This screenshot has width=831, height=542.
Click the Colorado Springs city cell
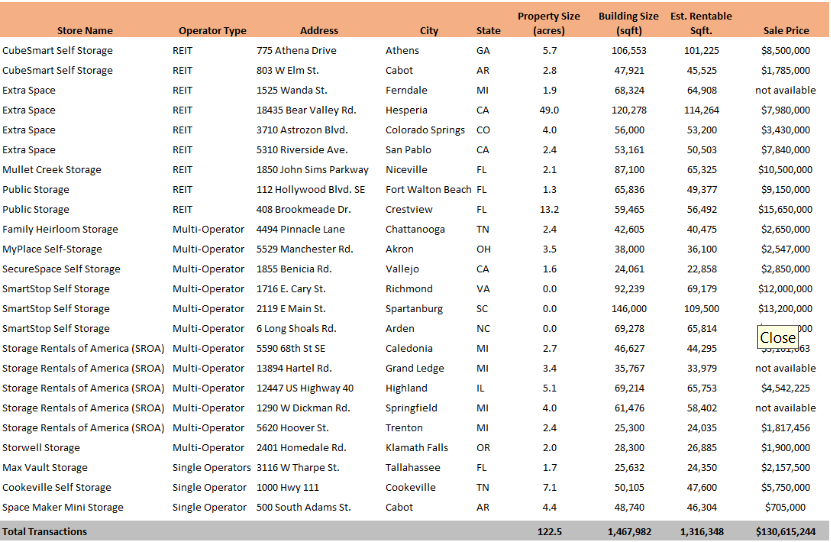[x=425, y=130]
